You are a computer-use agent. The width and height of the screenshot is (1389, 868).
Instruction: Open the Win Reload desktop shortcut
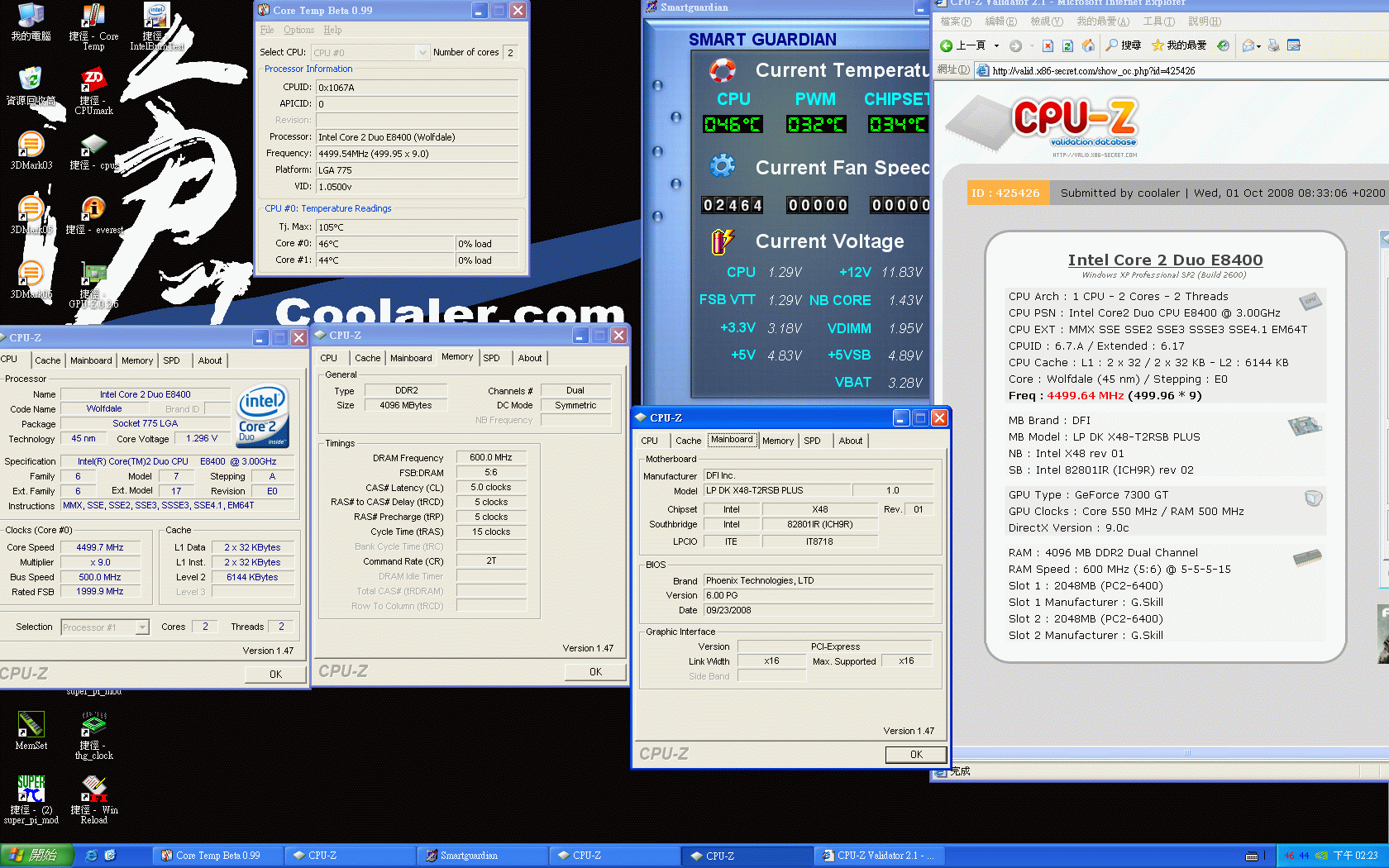(x=93, y=800)
